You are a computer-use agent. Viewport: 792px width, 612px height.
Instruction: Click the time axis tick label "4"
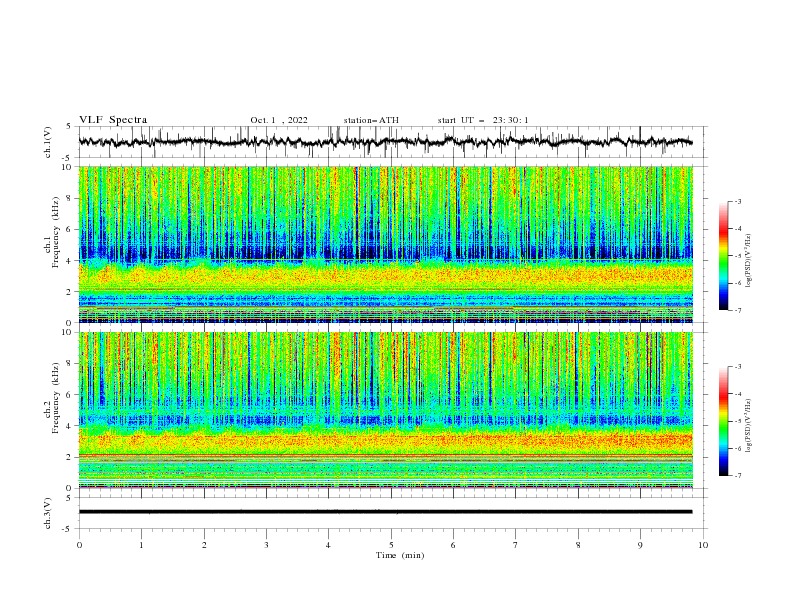coord(328,545)
